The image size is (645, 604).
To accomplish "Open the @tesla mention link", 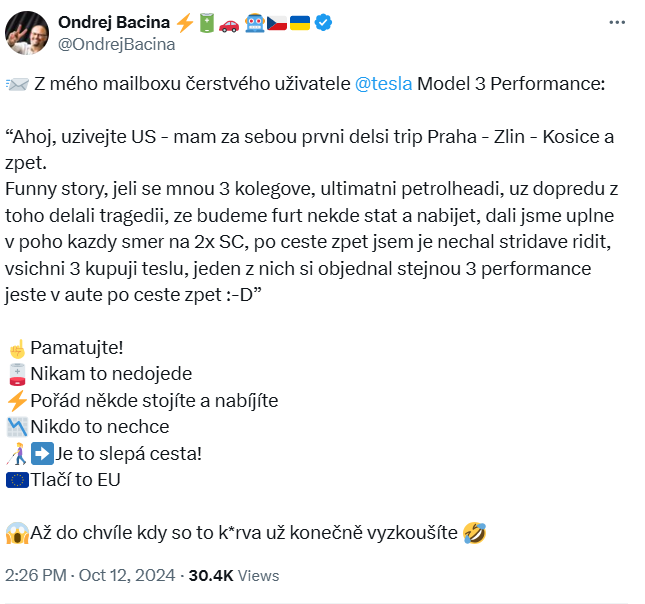I will [383, 84].
